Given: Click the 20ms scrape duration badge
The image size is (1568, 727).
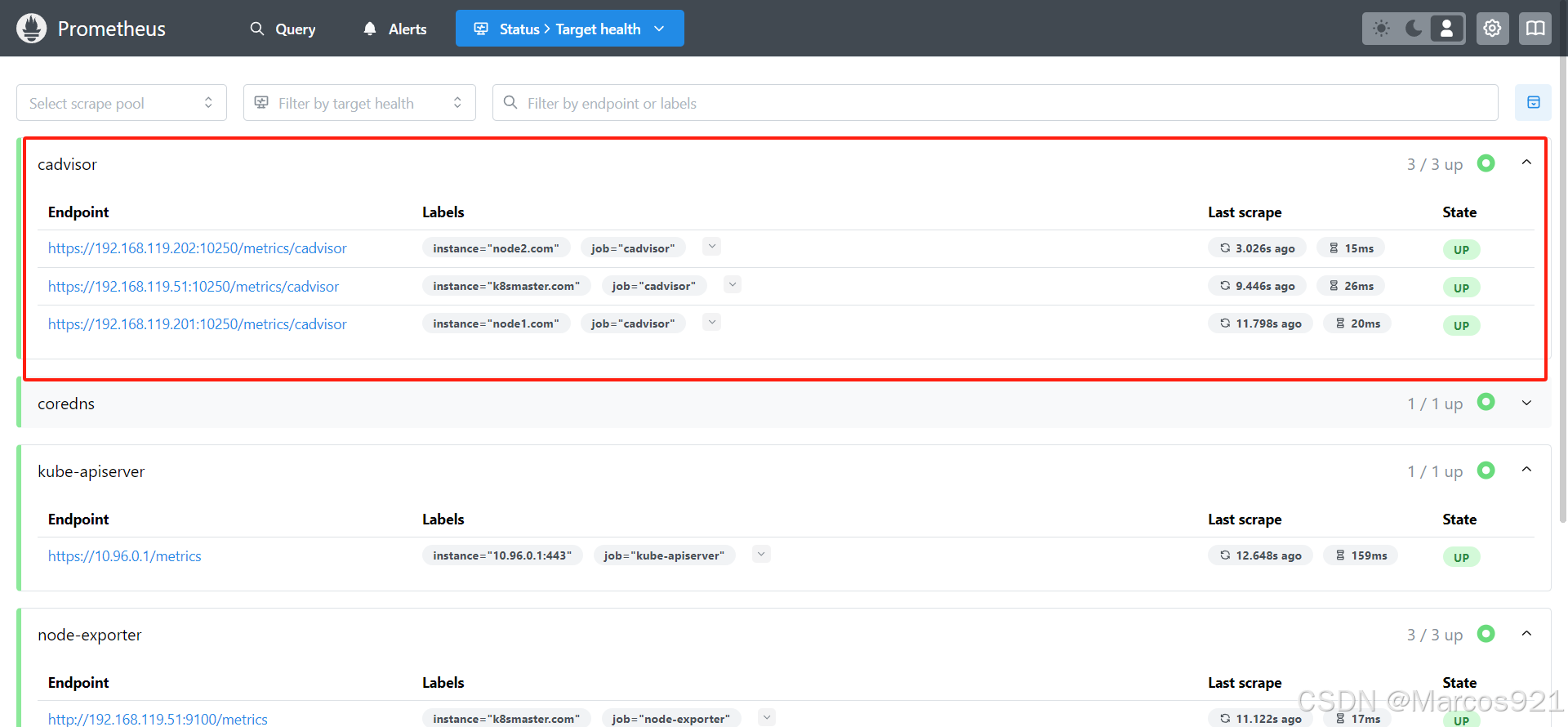Looking at the screenshot, I should tap(1357, 323).
